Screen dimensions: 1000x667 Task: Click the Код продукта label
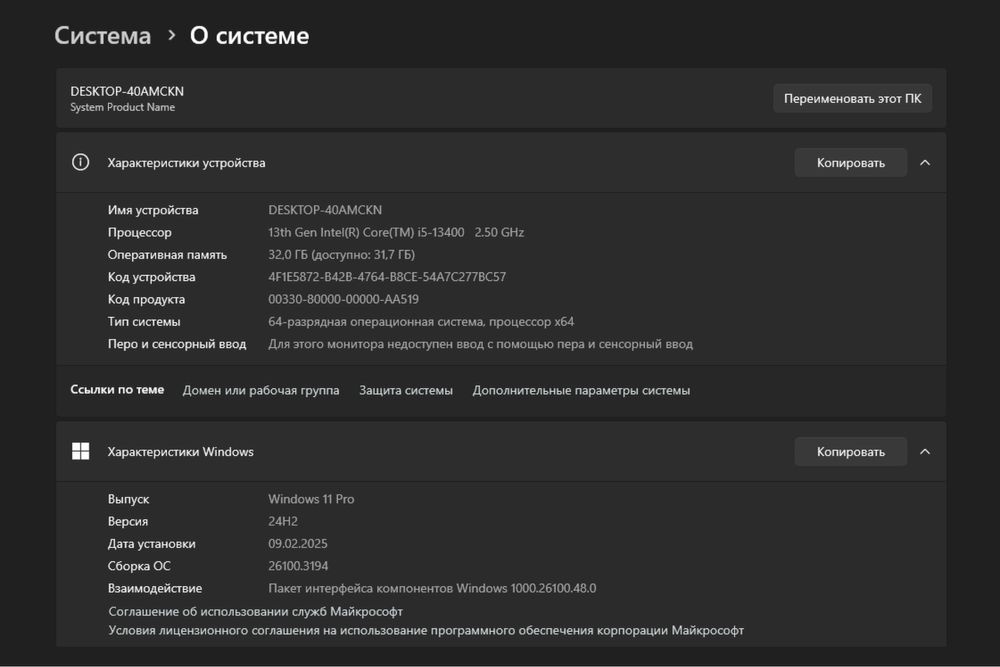(146, 299)
